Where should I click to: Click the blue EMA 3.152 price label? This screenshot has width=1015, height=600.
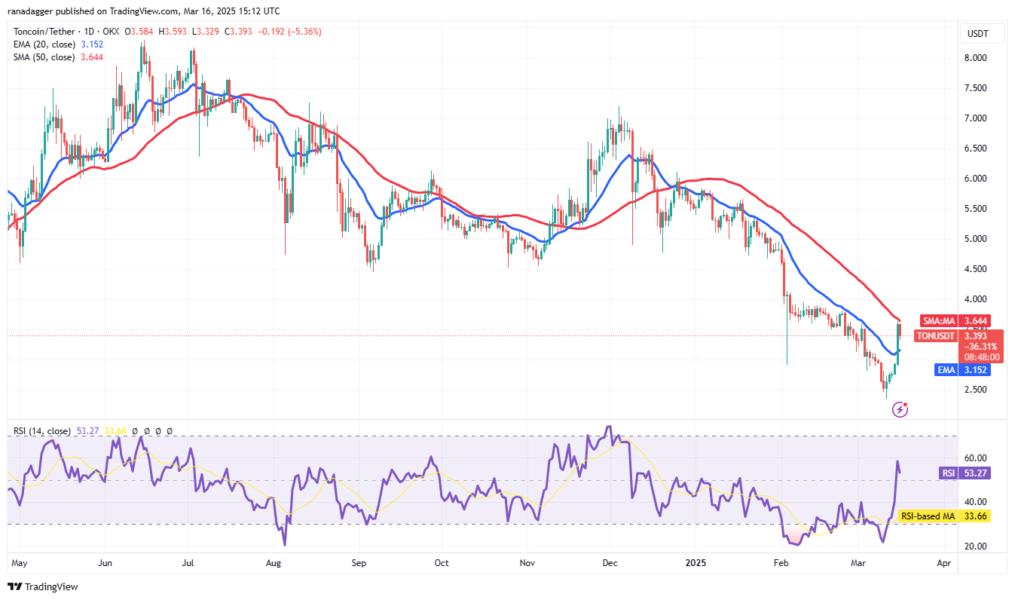pos(963,370)
